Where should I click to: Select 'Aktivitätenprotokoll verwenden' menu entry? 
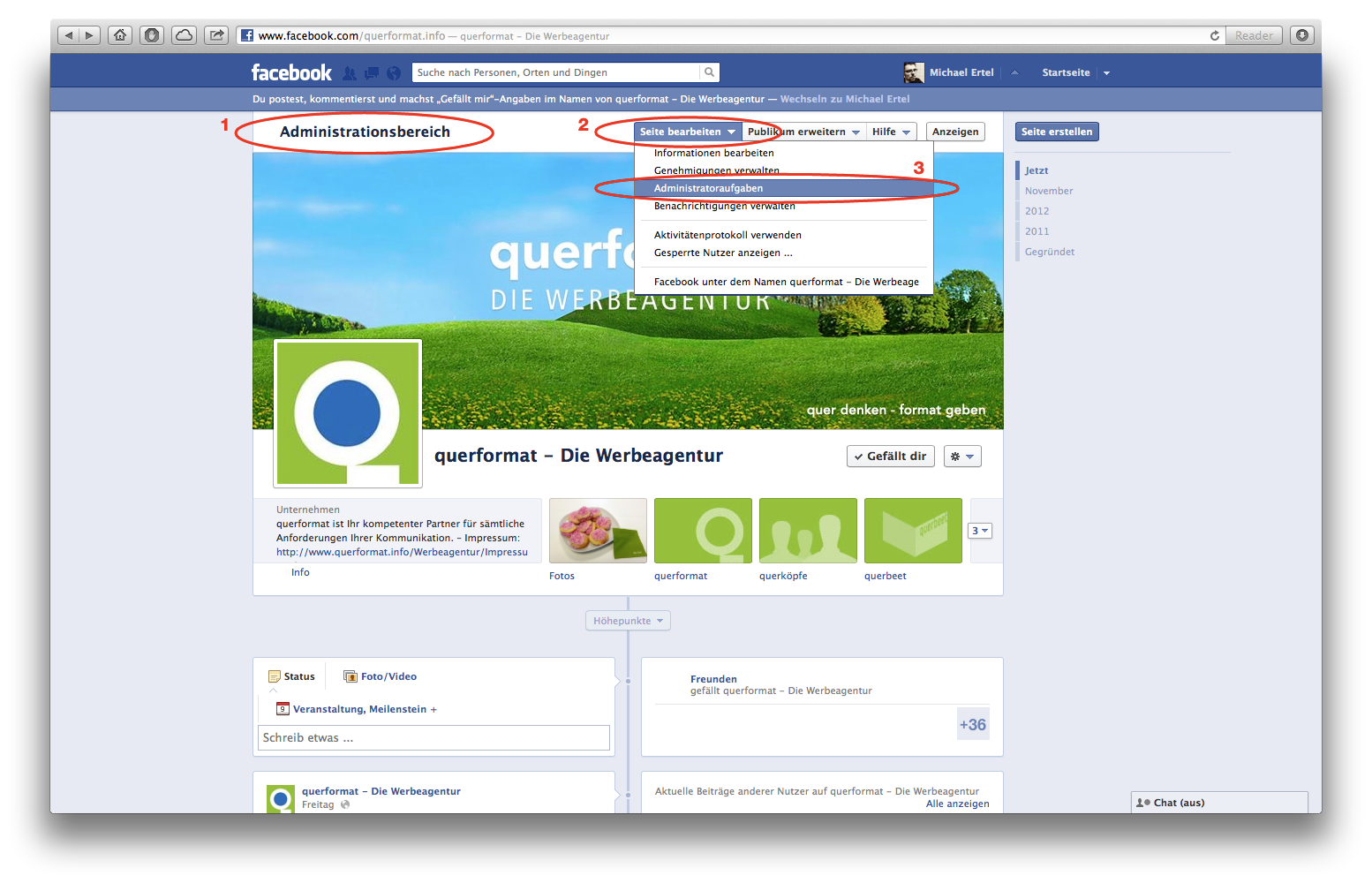784,235
